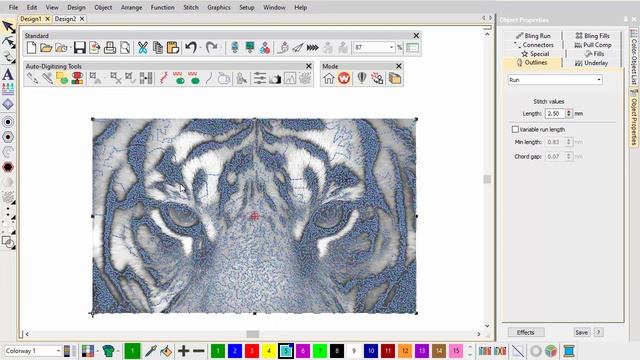The image size is (640, 360).
Task: Click the camera icon in Auto-Digitizing Tools
Action: coord(275,78)
